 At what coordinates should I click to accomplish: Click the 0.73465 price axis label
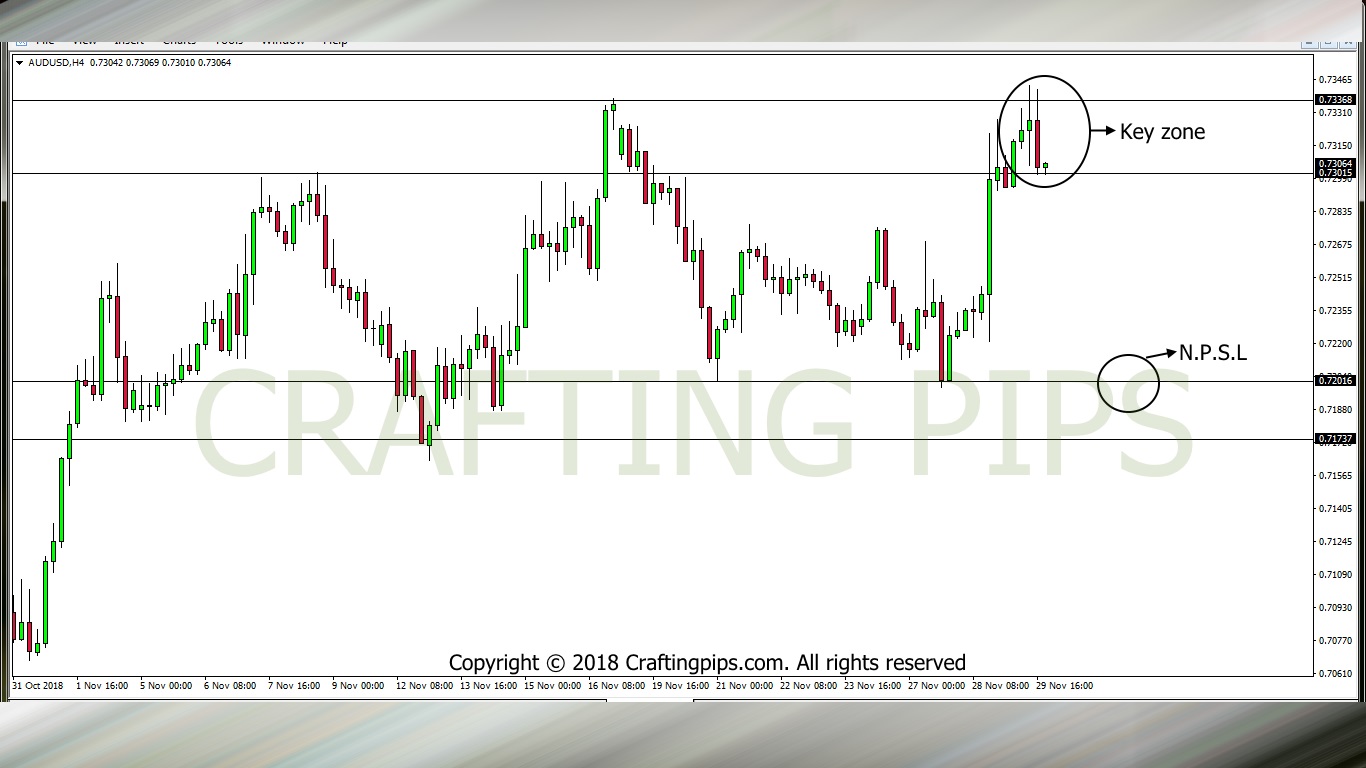(1337, 79)
